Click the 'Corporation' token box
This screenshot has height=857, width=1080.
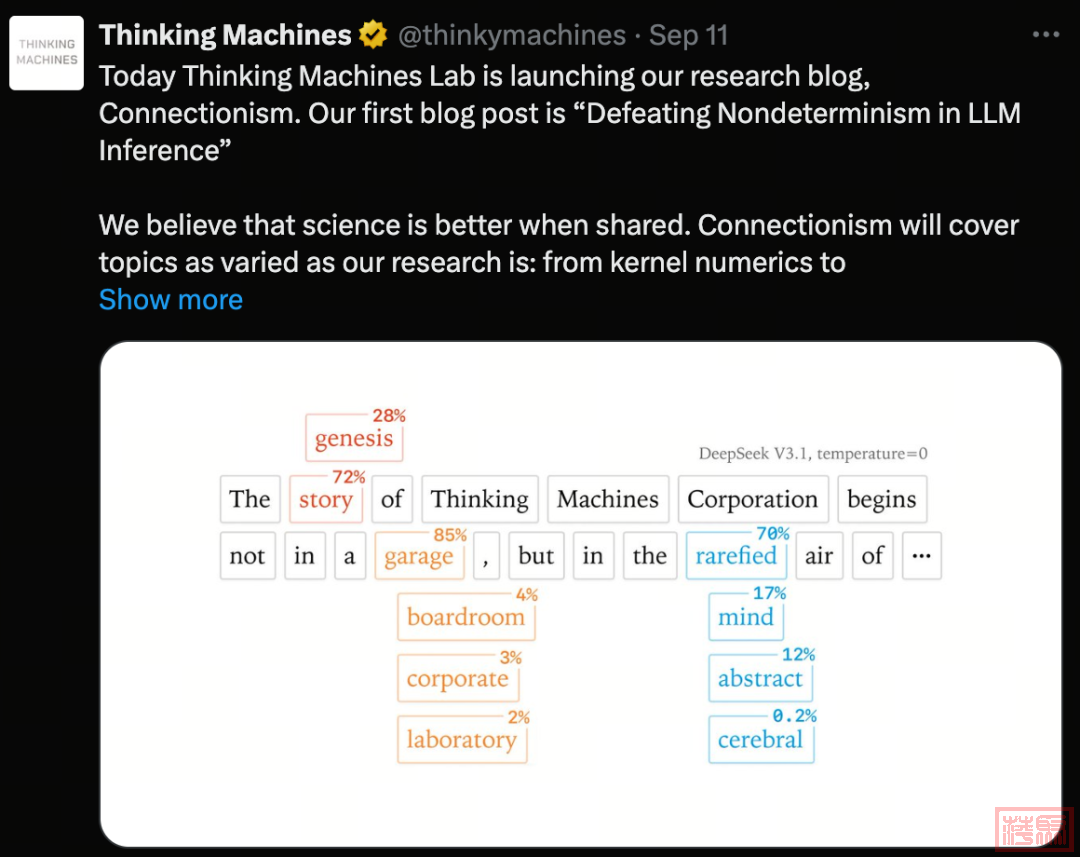[752, 499]
